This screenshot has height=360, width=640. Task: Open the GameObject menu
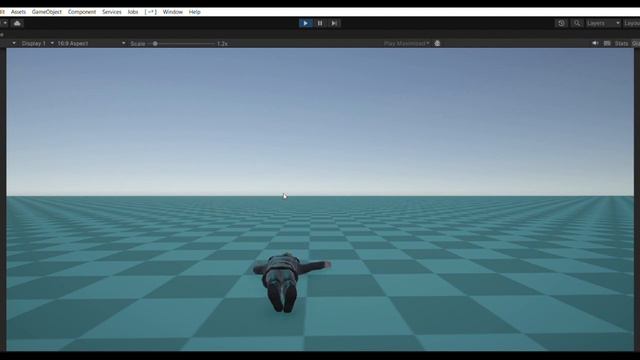point(47,12)
